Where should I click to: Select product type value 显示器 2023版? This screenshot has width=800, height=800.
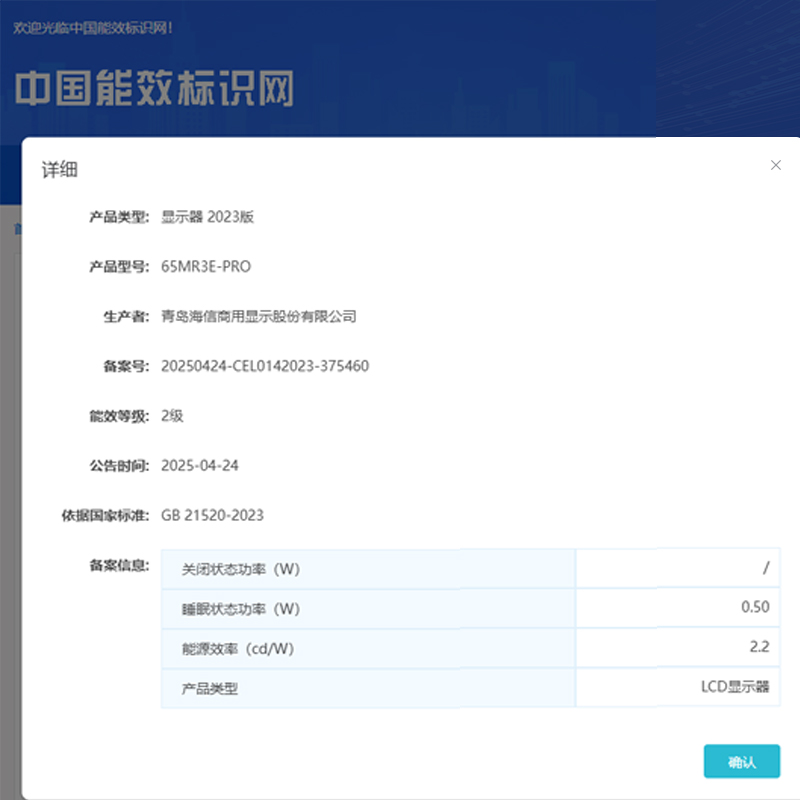pos(207,217)
